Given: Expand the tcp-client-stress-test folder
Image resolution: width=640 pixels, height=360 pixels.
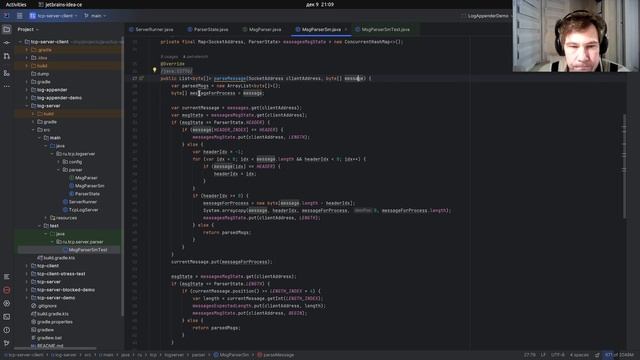Looking at the screenshot, I should click(x=27, y=274).
